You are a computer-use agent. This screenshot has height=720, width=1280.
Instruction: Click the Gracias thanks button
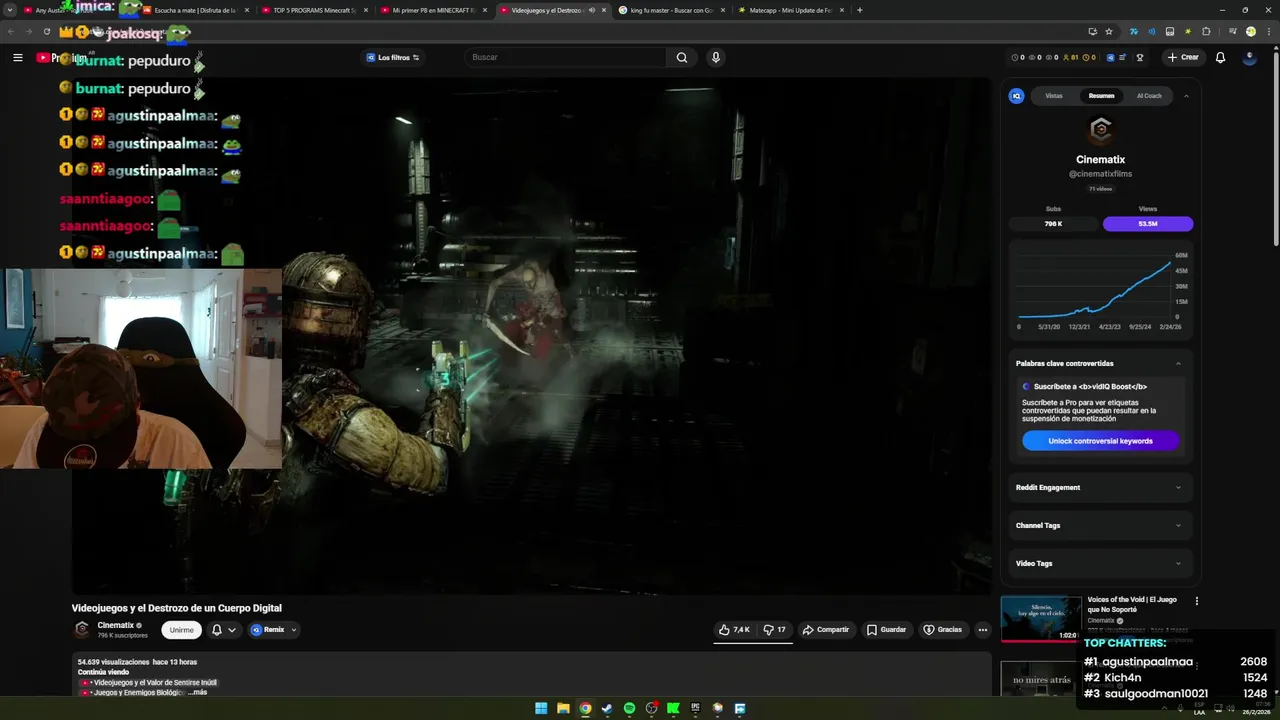pyautogui.click(x=942, y=630)
